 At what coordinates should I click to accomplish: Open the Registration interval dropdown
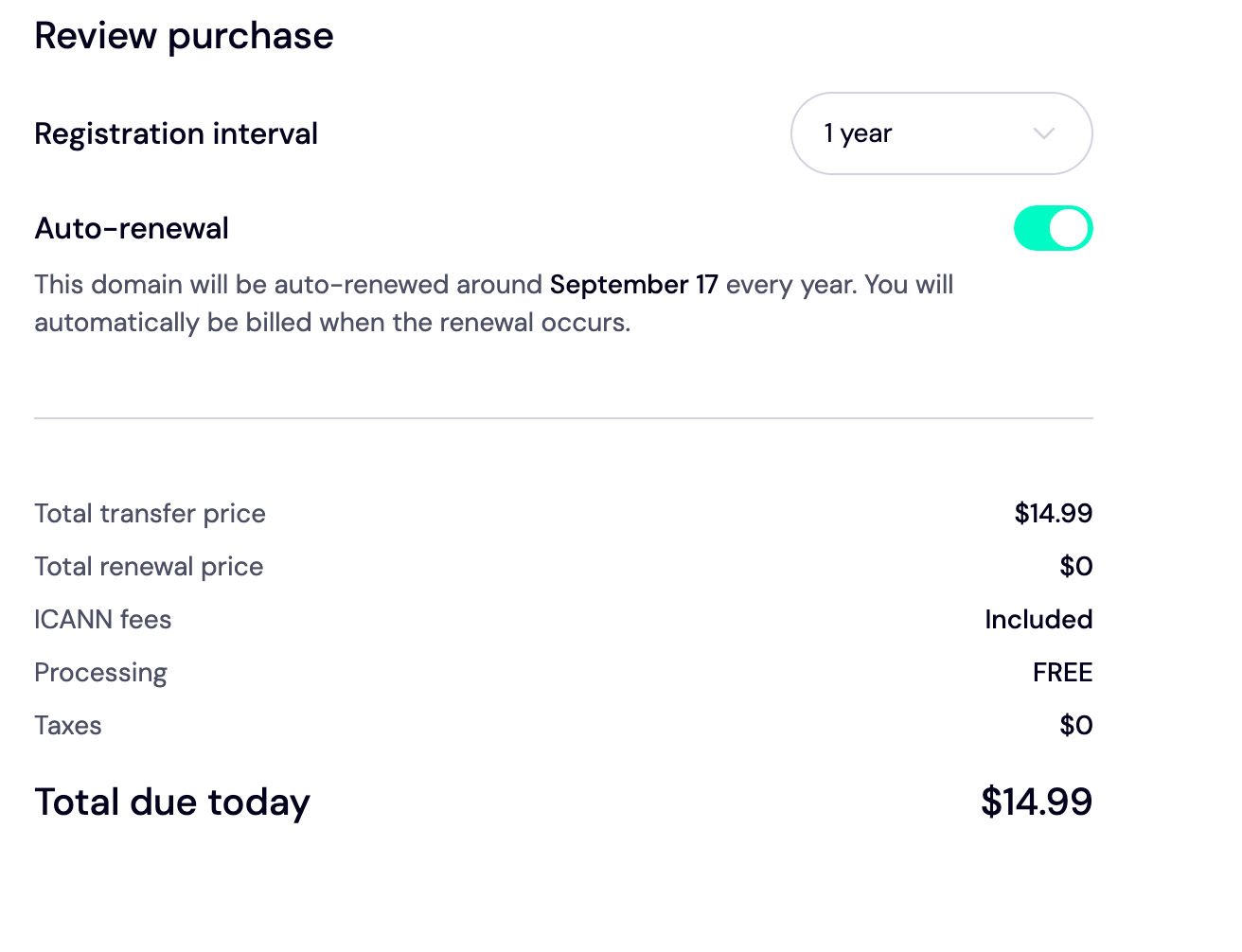[x=940, y=133]
